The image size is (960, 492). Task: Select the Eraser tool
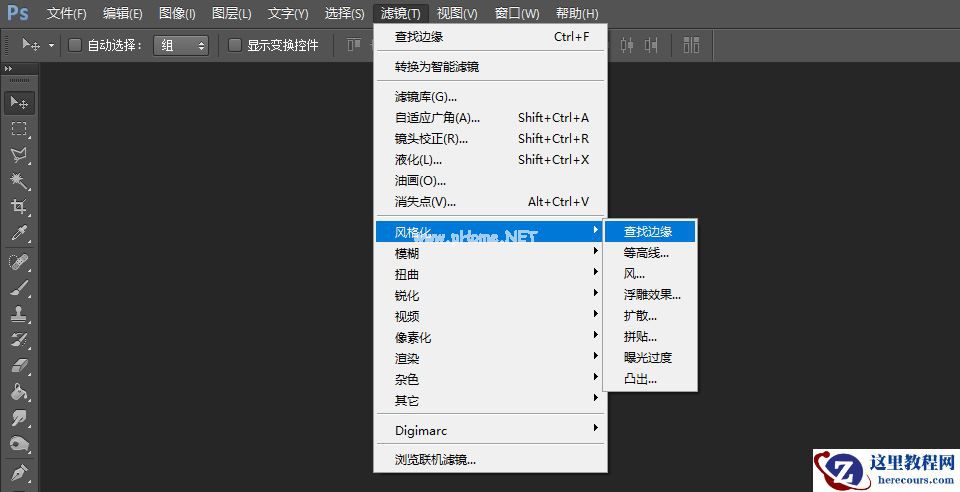[19, 366]
